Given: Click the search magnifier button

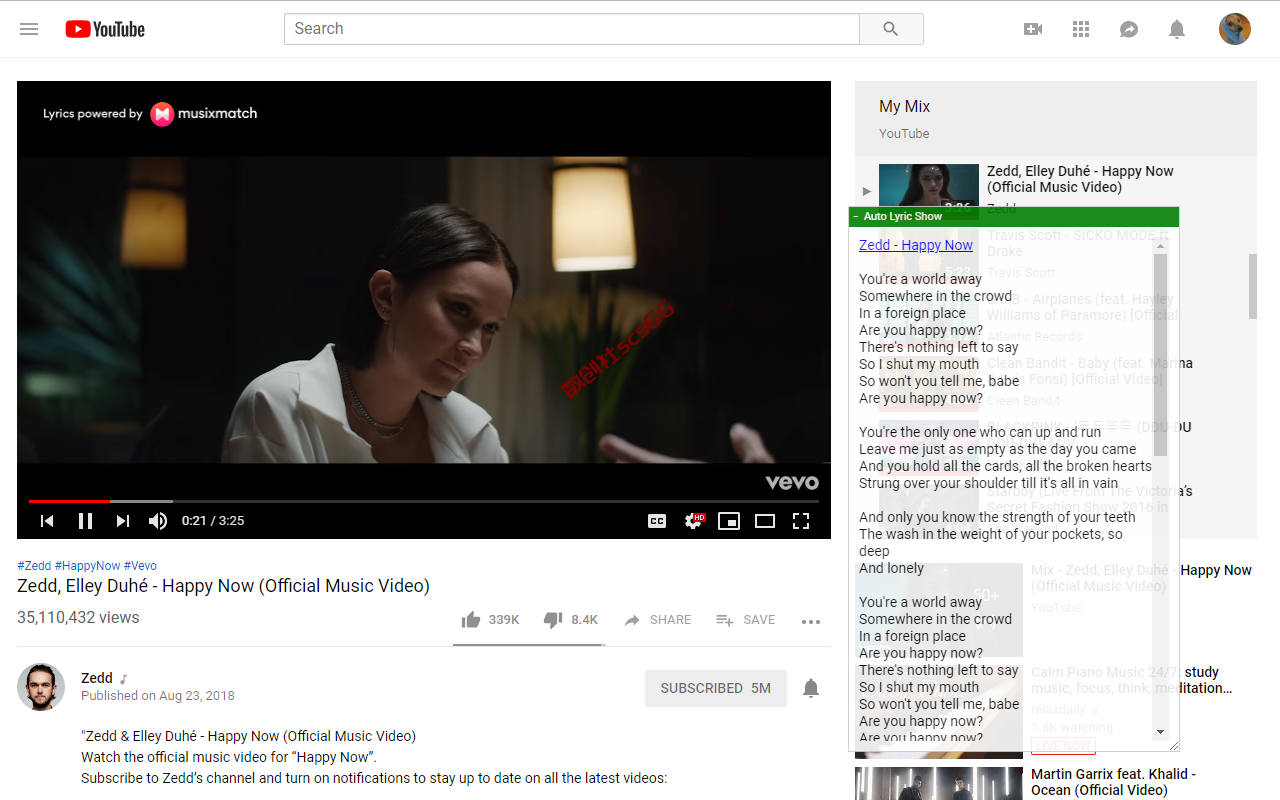Looking at the screenshot, I should pos(891,29).
